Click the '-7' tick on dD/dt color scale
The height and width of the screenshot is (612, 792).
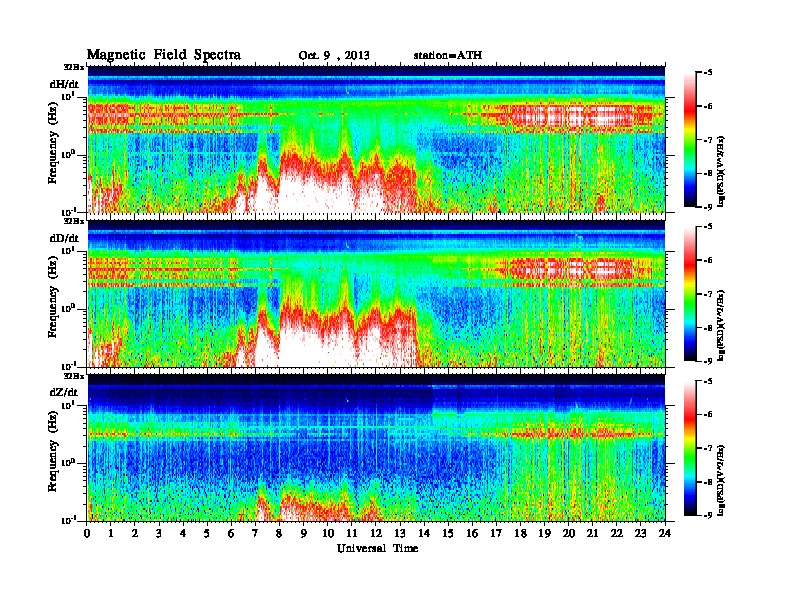(x=708, y=293)
